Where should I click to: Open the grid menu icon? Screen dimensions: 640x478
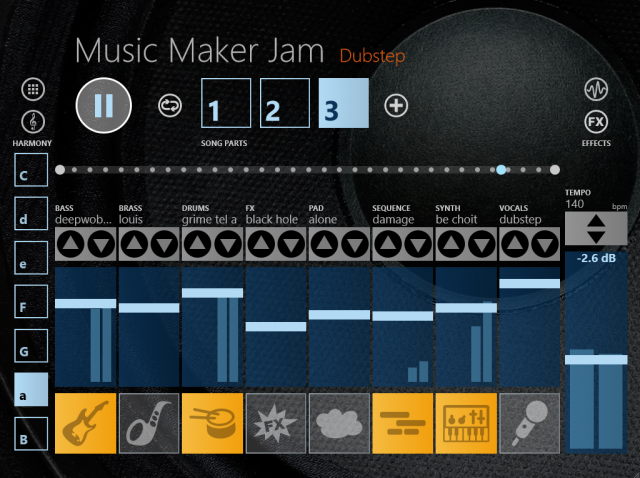tap(33, 89)
